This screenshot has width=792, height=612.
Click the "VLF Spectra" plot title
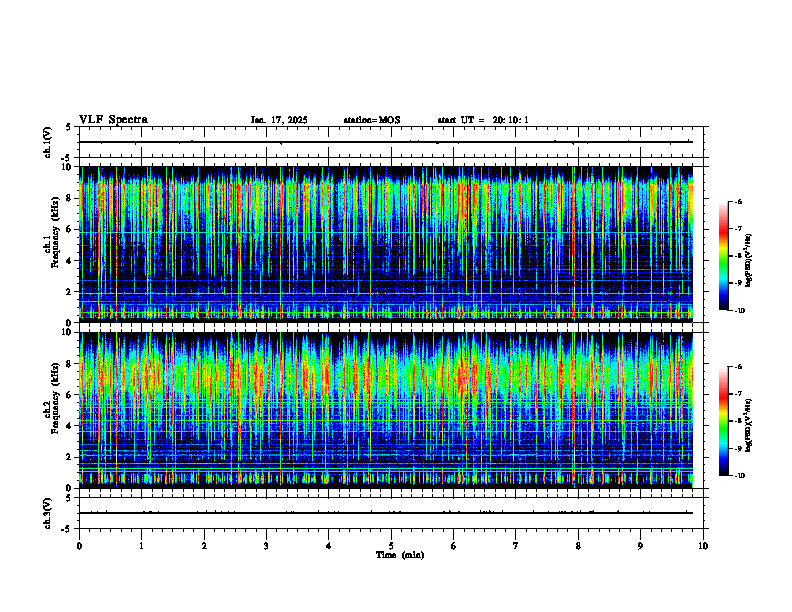point(113,120)
